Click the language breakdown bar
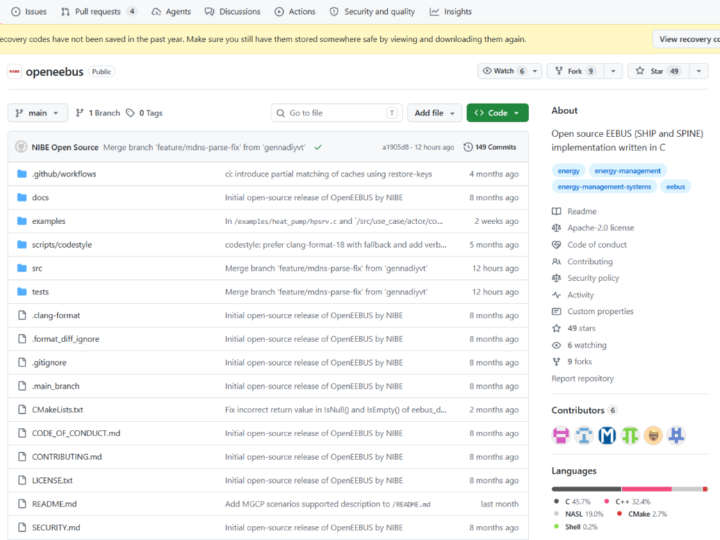The width and height of the screenshot is (720, 540). point(630,489)
